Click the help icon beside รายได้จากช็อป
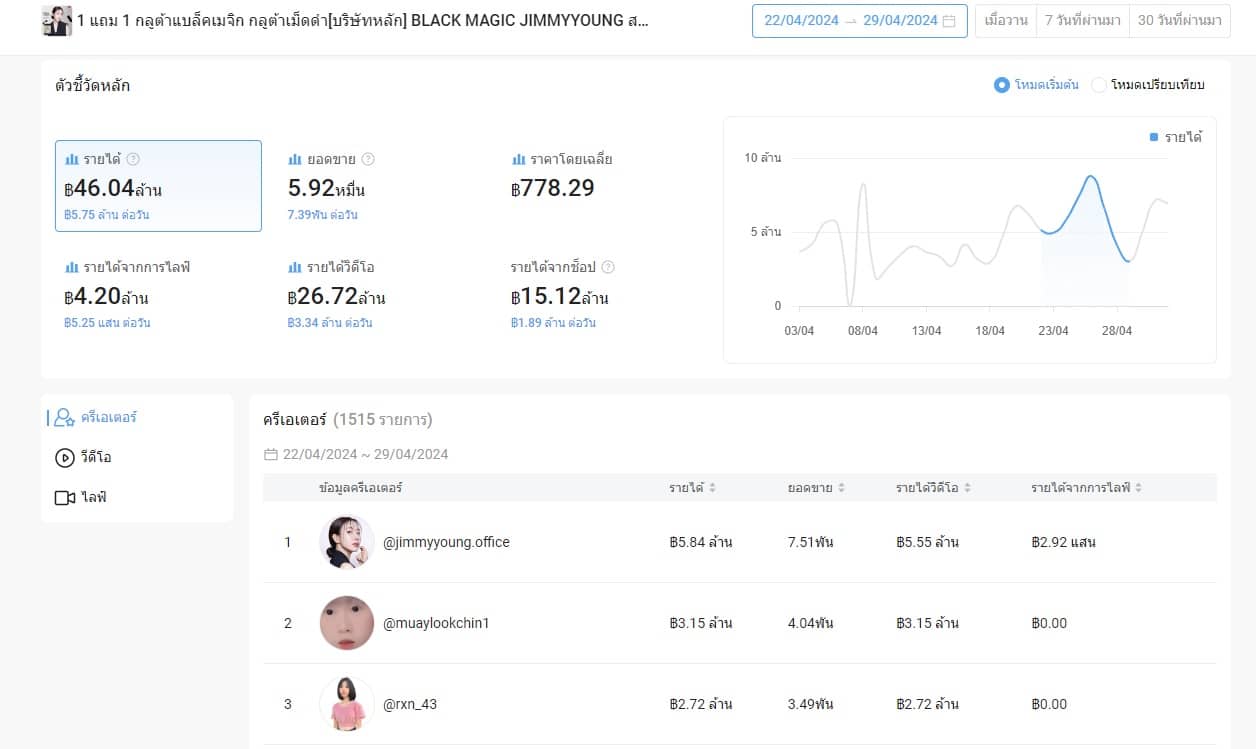The width and height of the screenshot is (1256, 749). tap(608, 267)
